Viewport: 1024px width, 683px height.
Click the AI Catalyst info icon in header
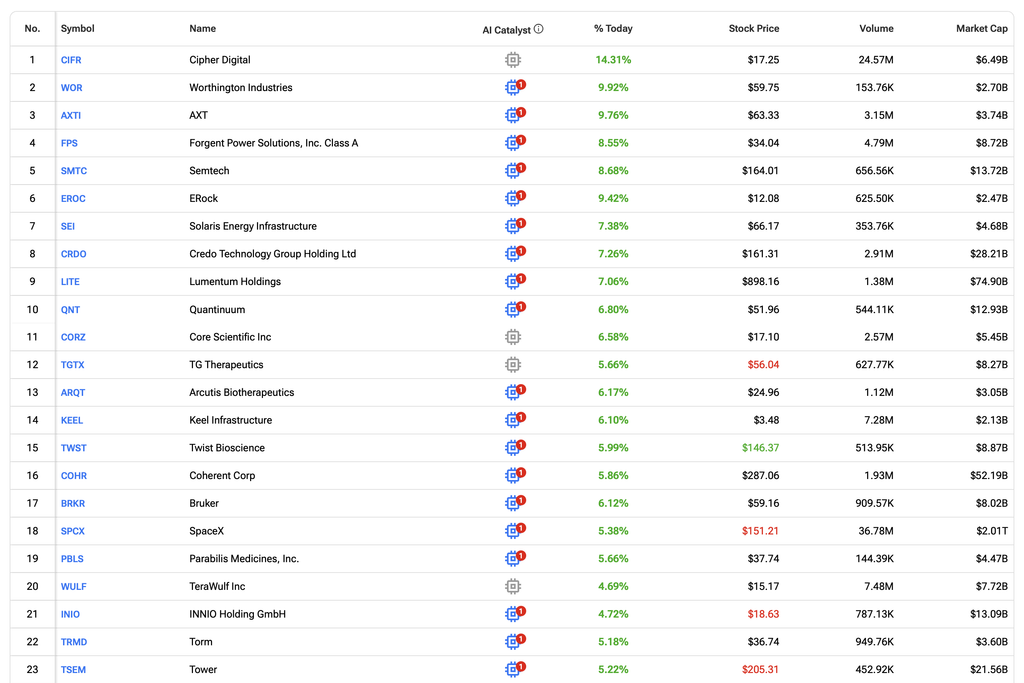(538, 29)
